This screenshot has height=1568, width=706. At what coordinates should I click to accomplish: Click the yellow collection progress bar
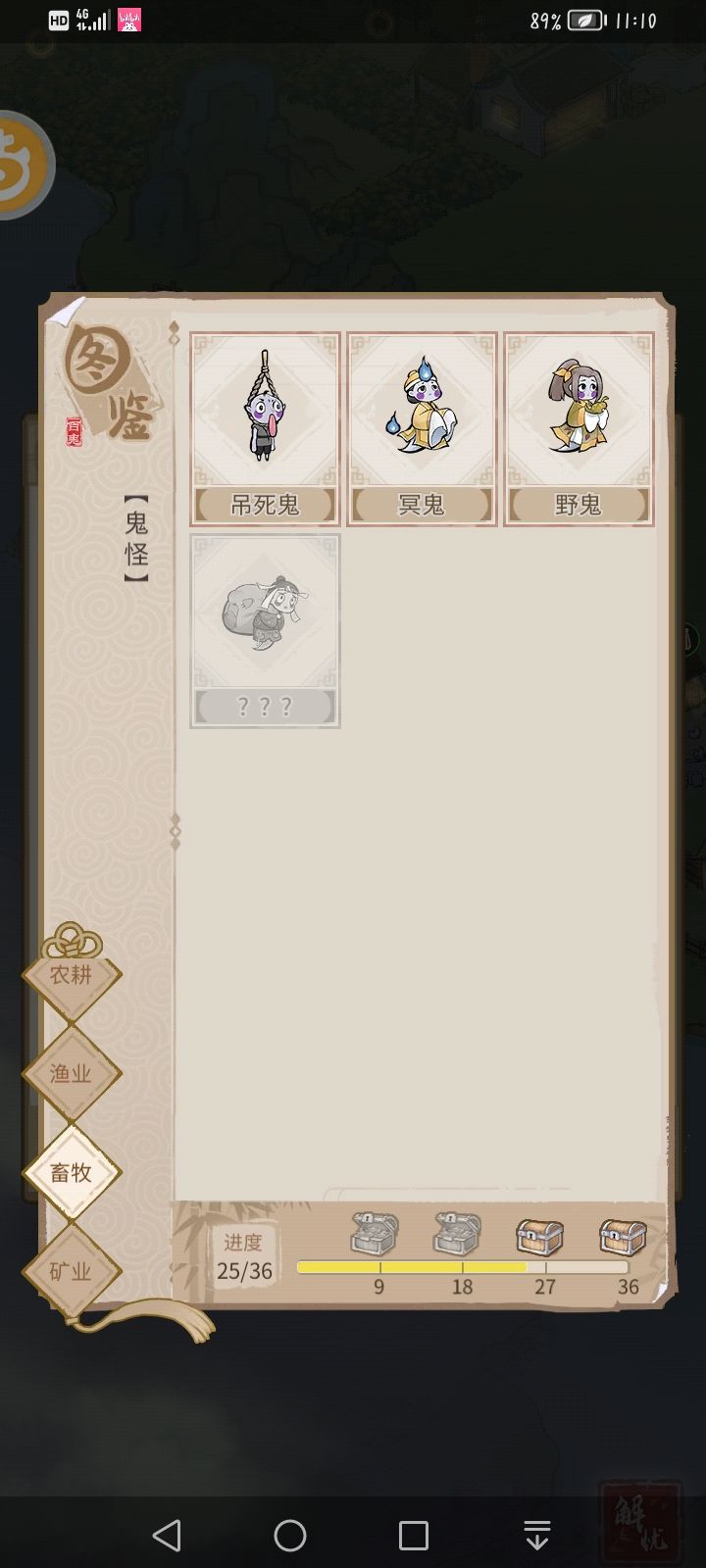click(x=463, y=1266)
